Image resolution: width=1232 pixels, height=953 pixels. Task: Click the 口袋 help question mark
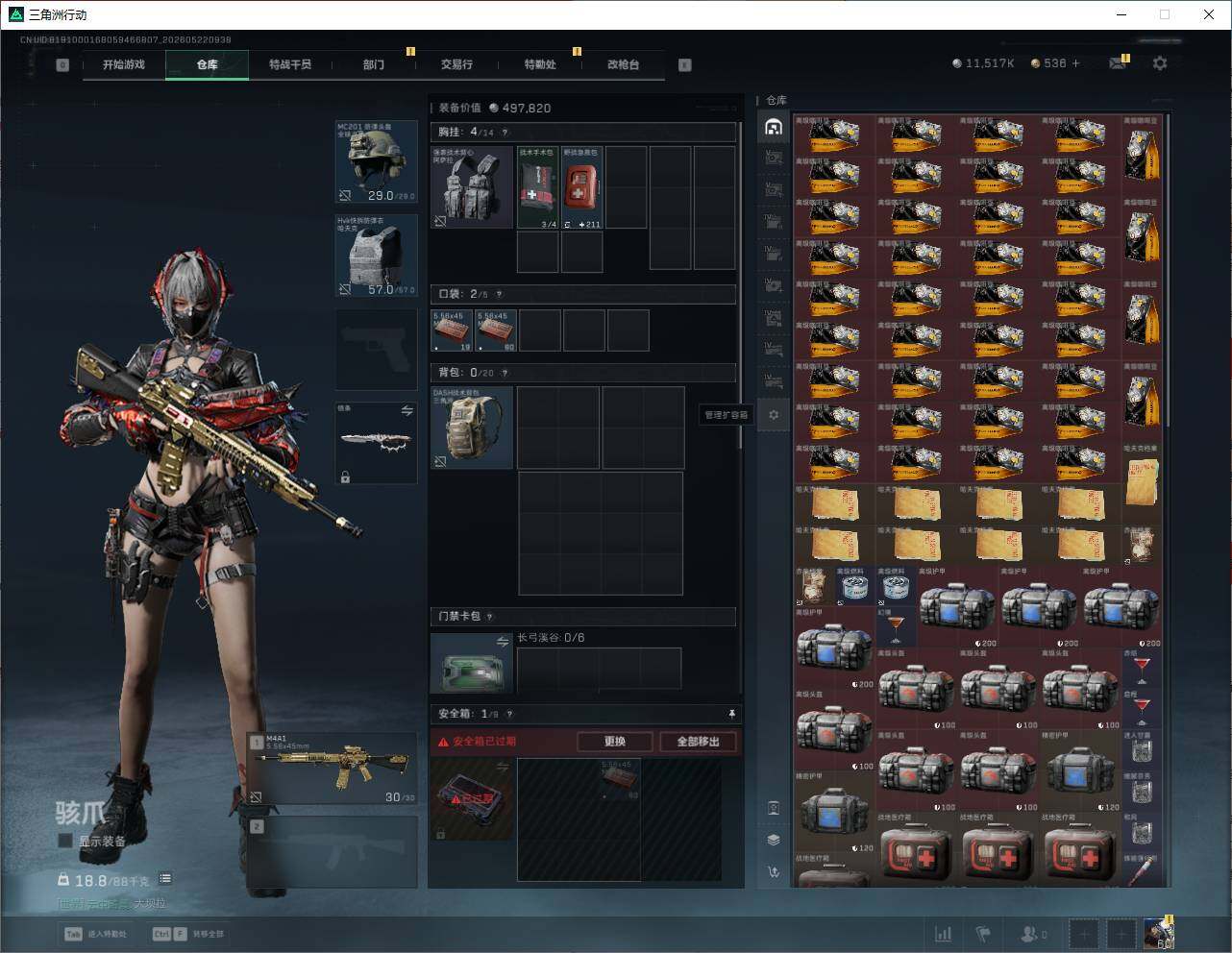click(499, 294)
